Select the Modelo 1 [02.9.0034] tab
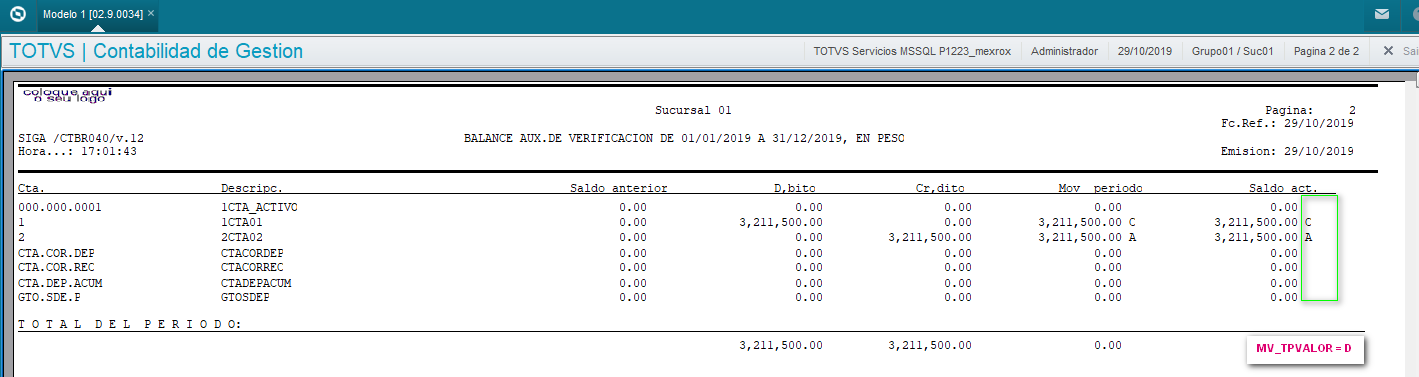1419x377 pixels. [x=98, y=14]
